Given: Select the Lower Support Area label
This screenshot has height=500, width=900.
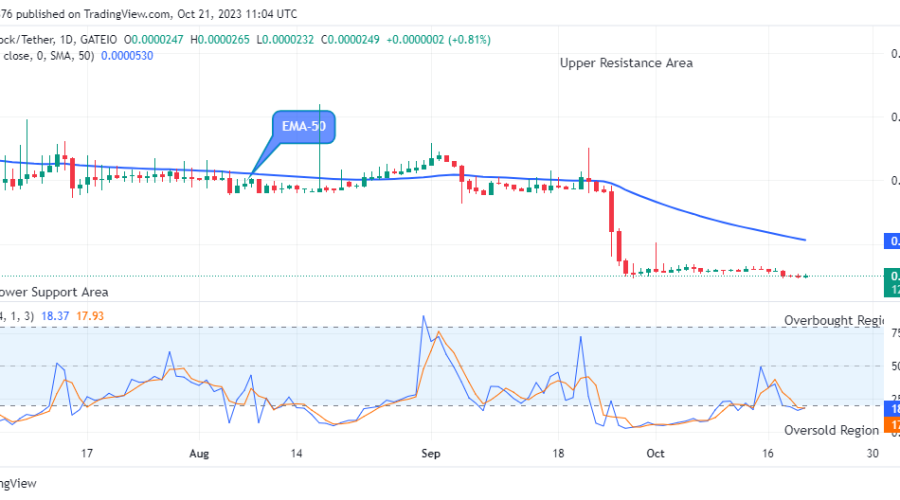Looking at the screenshot, I should [x=53, y=292].
